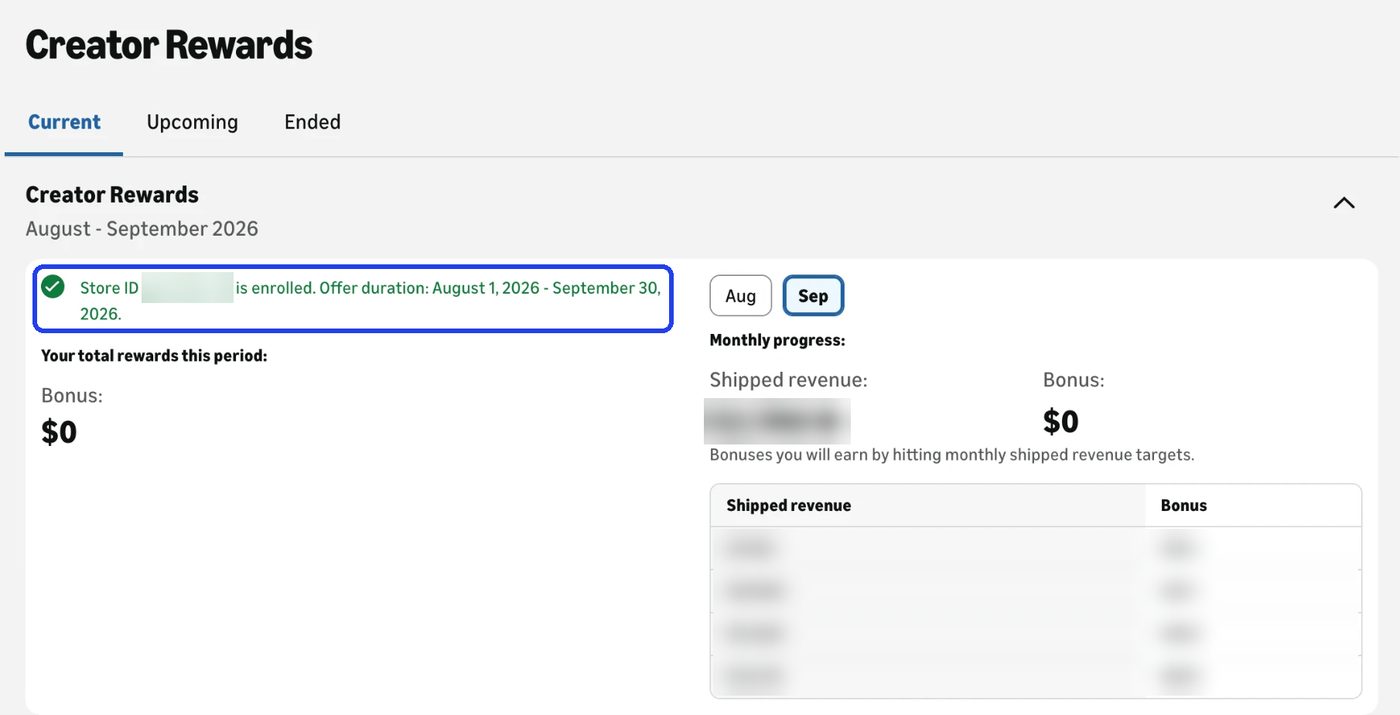The image size is (1400, 715).
Task: Click the 'Monthly progress:' label
Action: click(777, 340)
